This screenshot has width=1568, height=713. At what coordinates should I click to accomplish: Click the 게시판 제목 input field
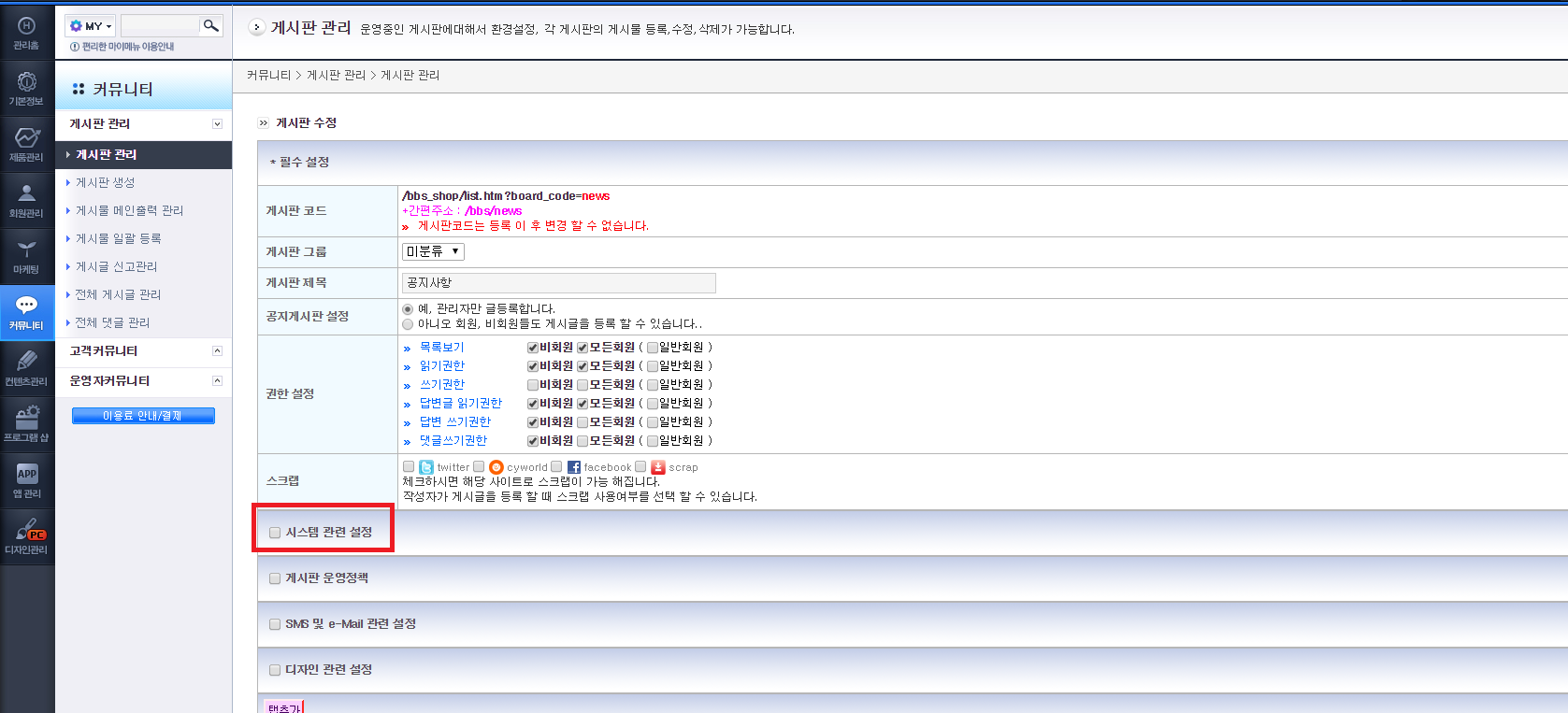point(559,283)
